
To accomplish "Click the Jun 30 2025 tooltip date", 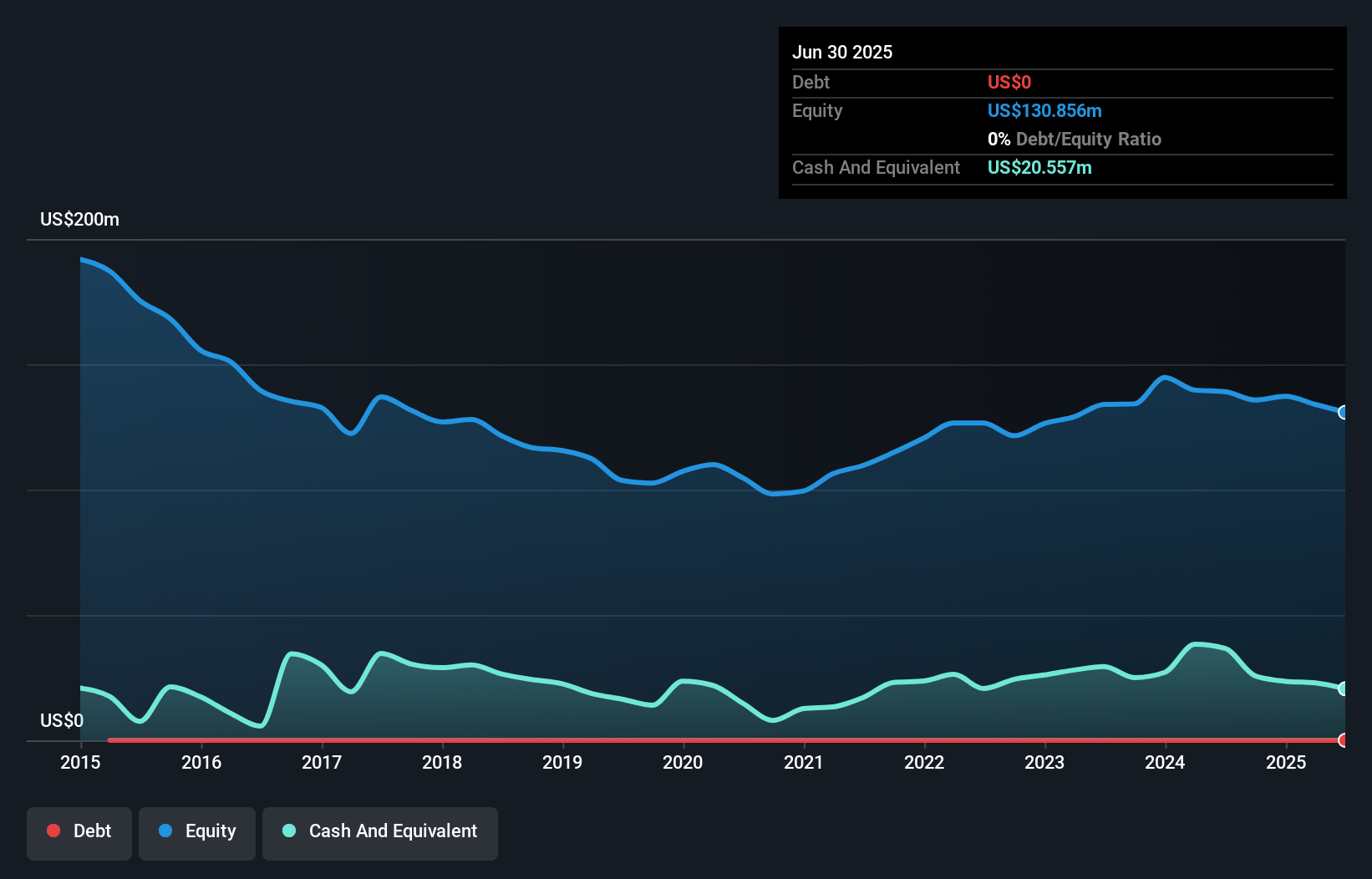I will point(842,52).
